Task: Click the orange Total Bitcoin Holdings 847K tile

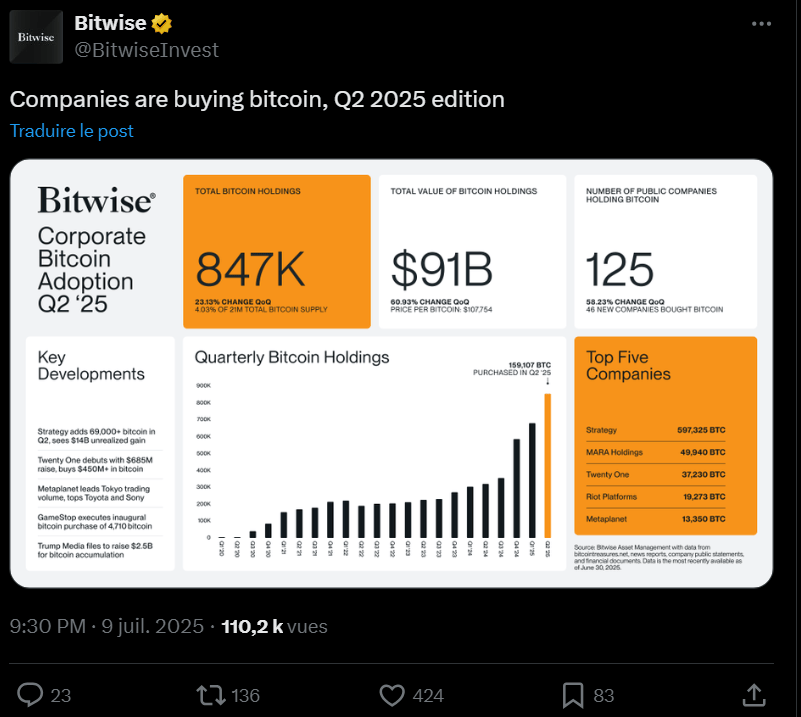Action: (x=277, y=252)
